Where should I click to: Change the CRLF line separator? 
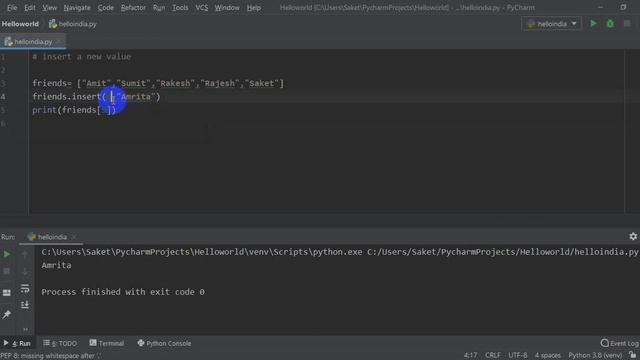[493, 356]
